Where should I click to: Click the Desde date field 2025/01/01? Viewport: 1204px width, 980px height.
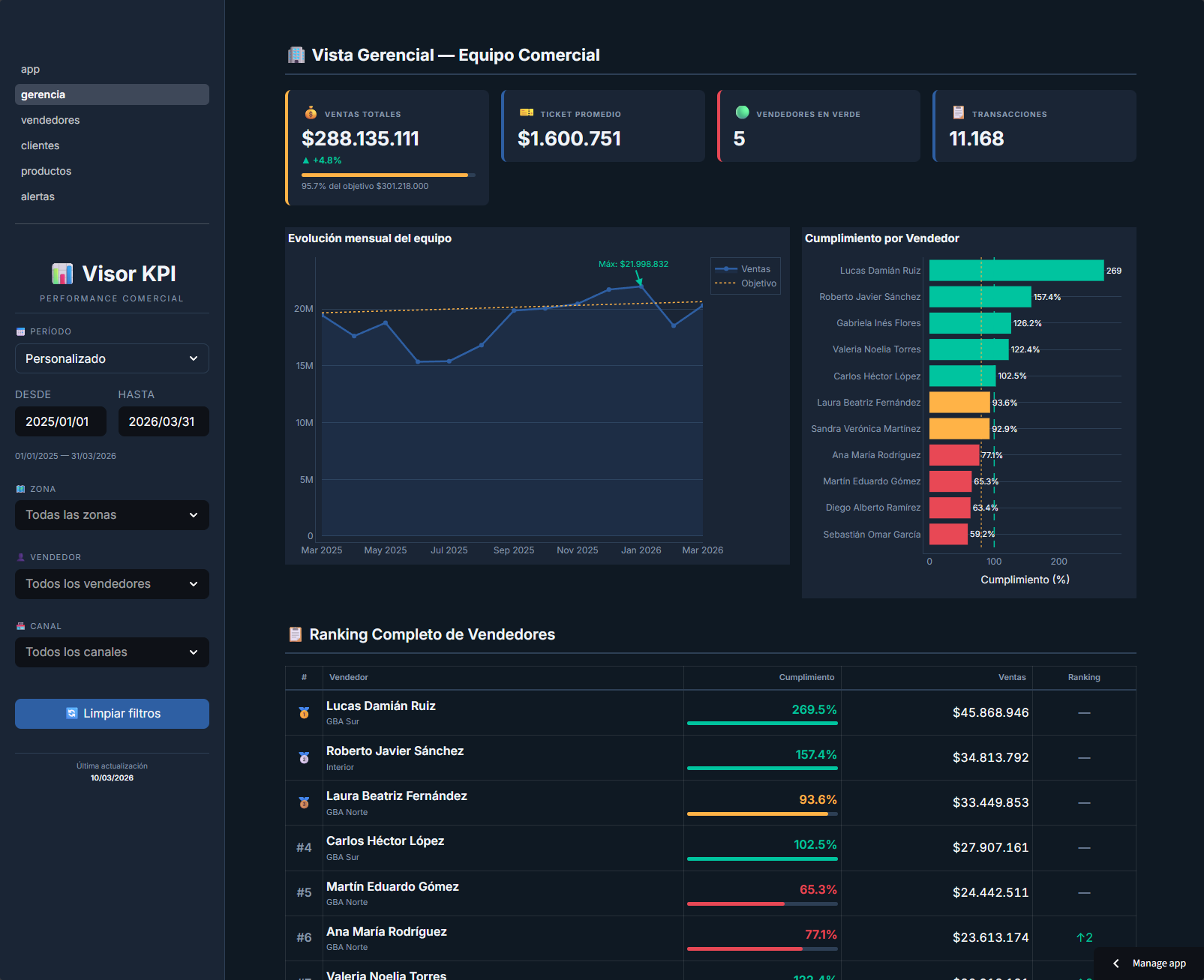coord(61,421)
